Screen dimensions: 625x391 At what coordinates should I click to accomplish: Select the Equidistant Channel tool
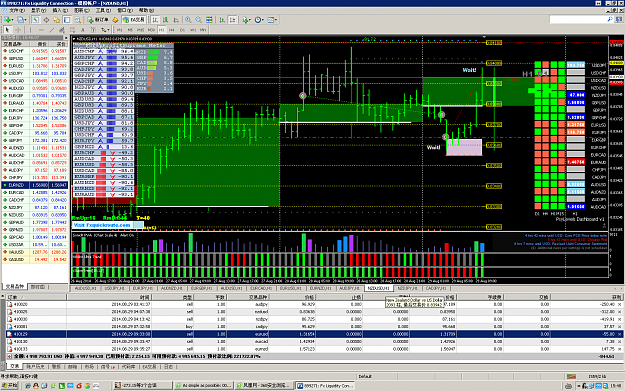(x=62, y=30)
